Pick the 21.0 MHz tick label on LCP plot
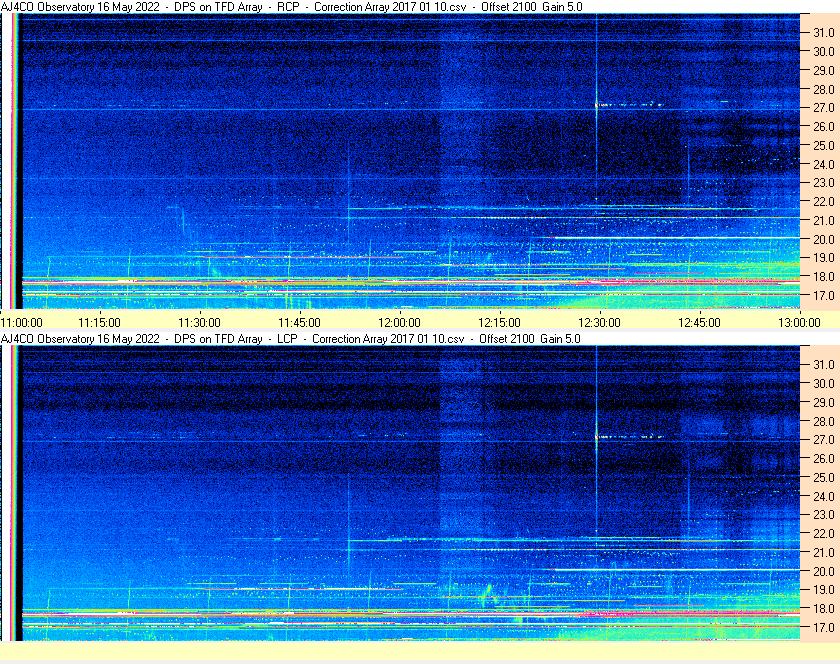Viewport: 840px width, 664px height. pos(824,553)
